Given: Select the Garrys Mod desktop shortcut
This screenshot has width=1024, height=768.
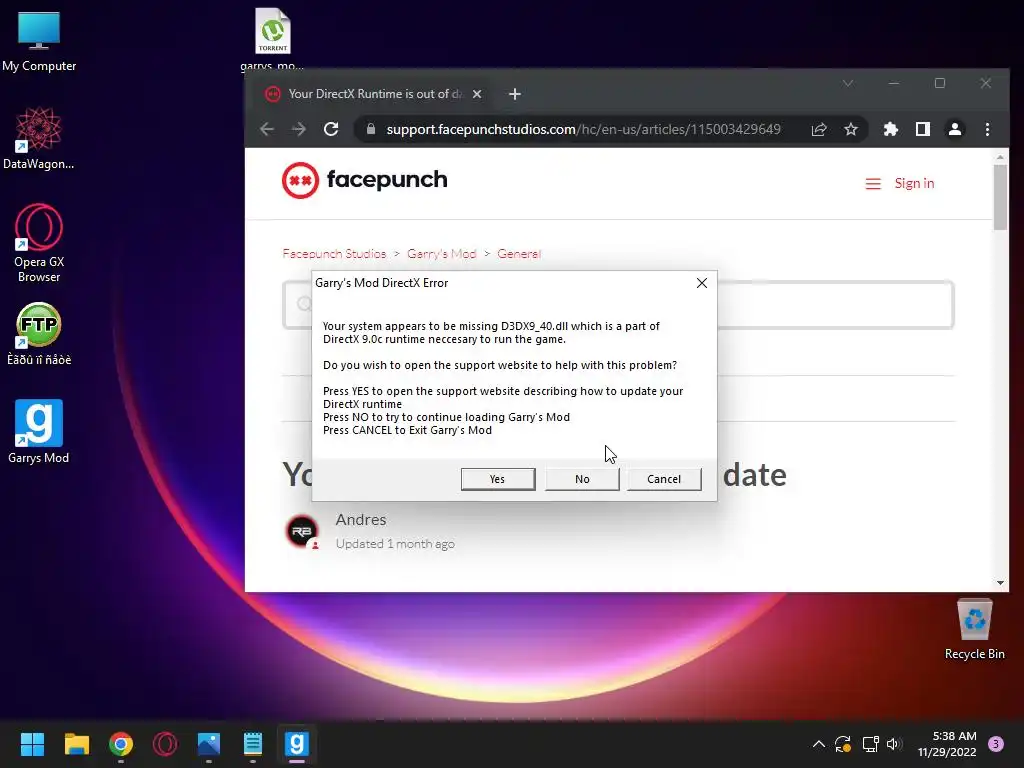Looking at the screenshot, I should 39,432.
